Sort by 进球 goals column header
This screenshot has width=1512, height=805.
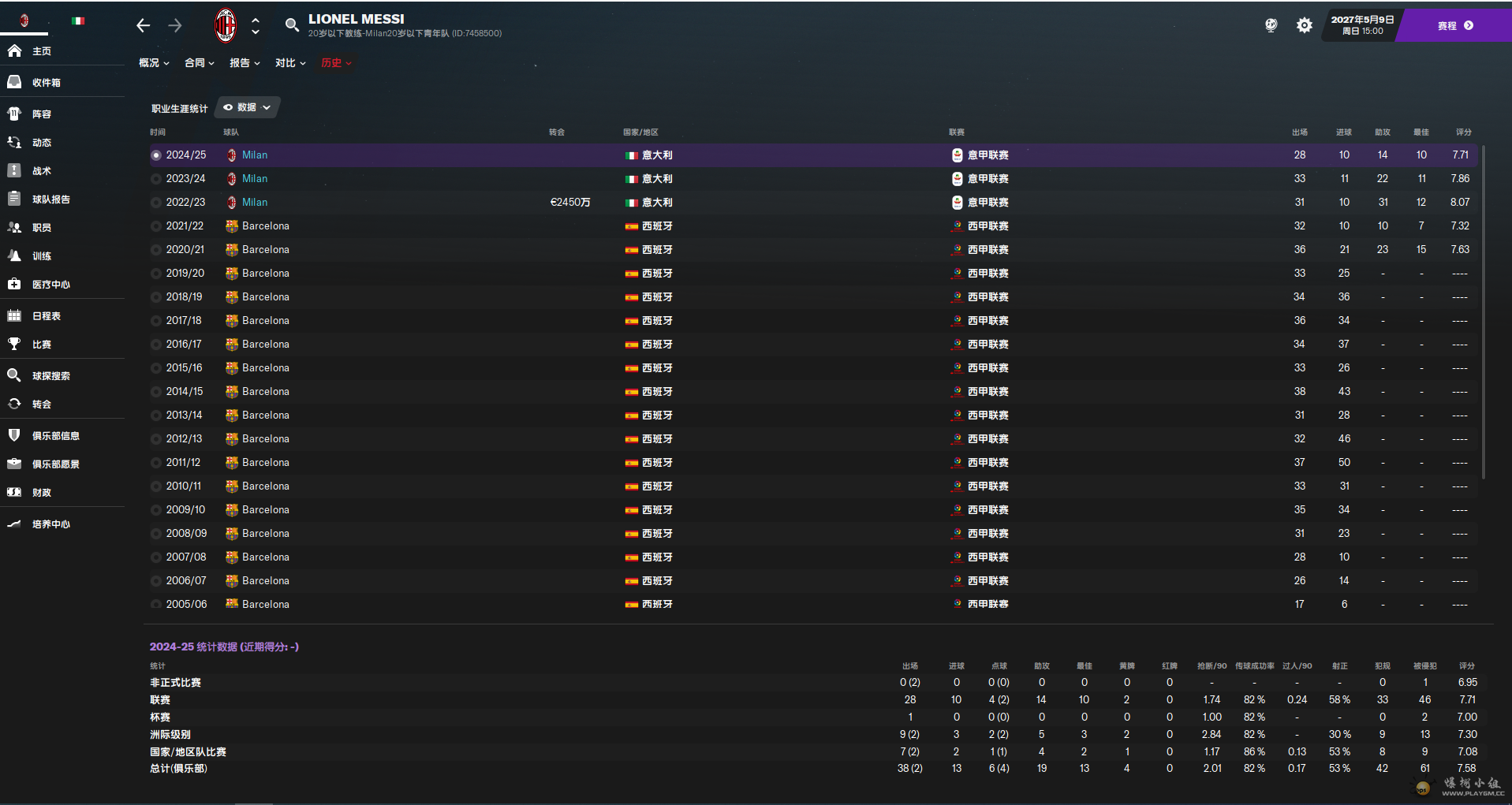(x=1344, y=132)
